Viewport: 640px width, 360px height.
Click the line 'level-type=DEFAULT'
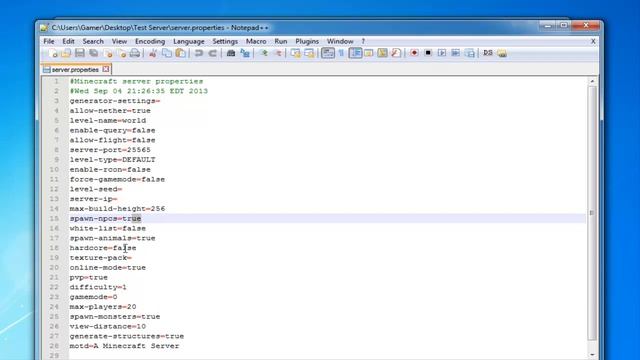(112, 160)
